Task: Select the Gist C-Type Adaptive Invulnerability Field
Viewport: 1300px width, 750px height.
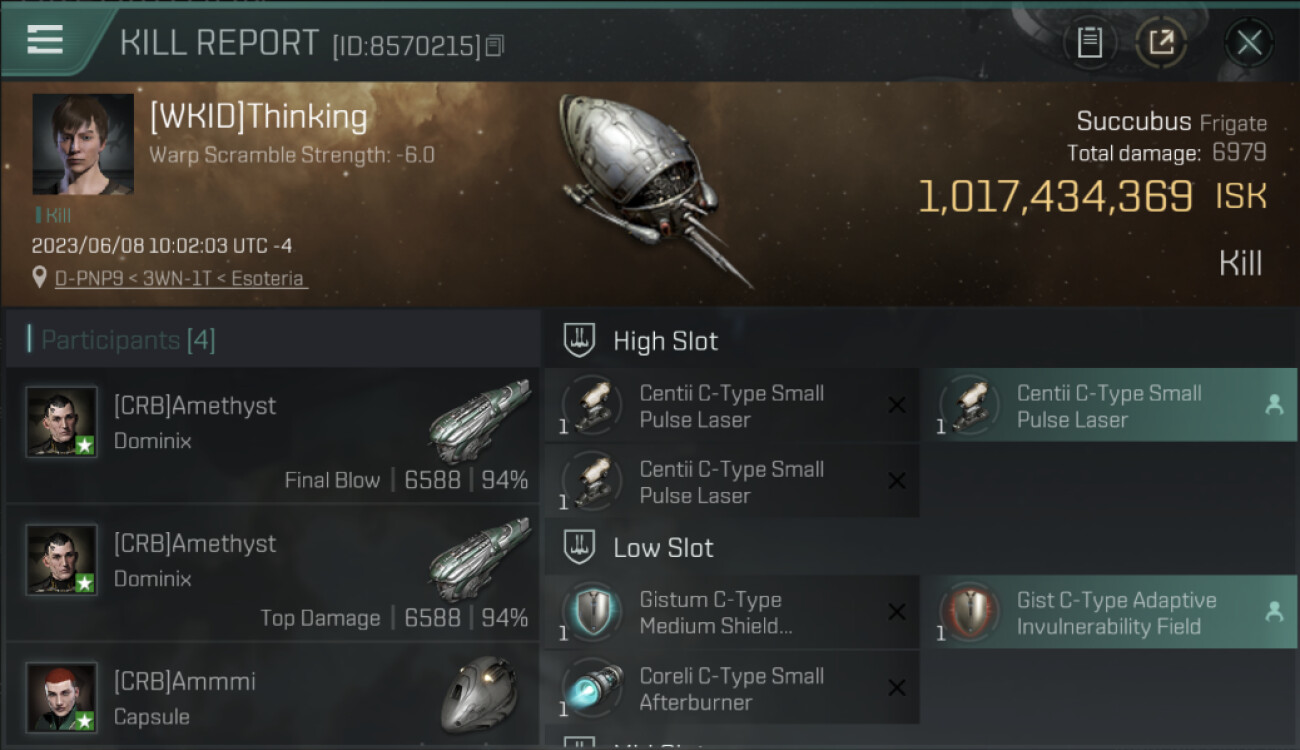Action: point(1109,612)
